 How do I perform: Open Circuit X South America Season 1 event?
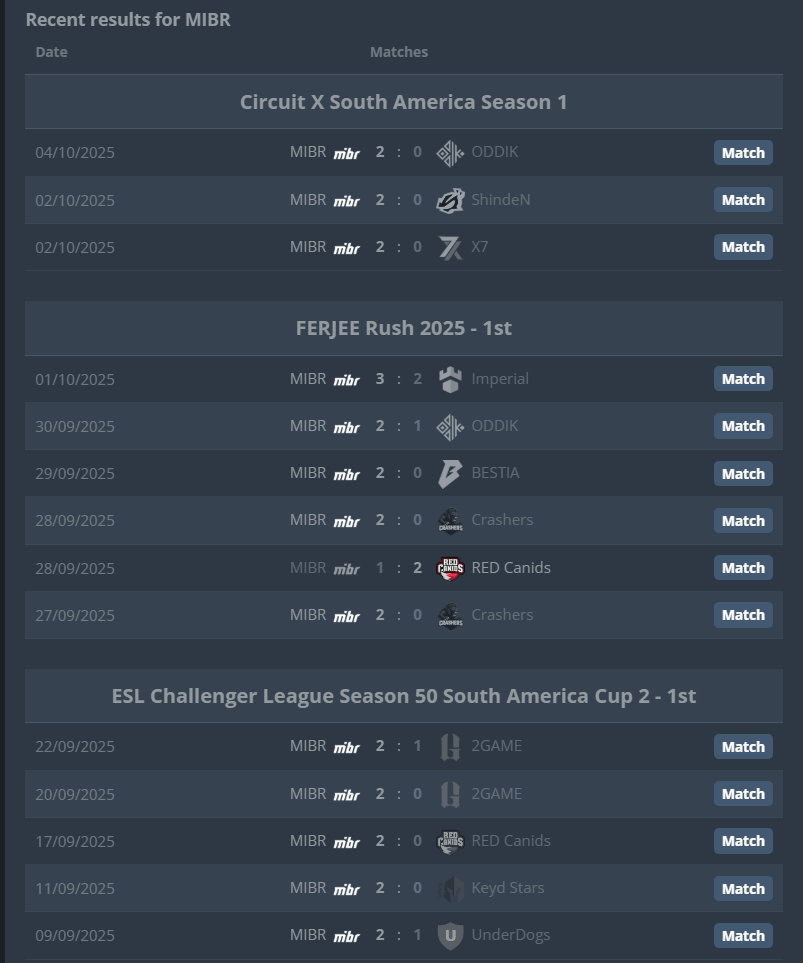(403, 102)
